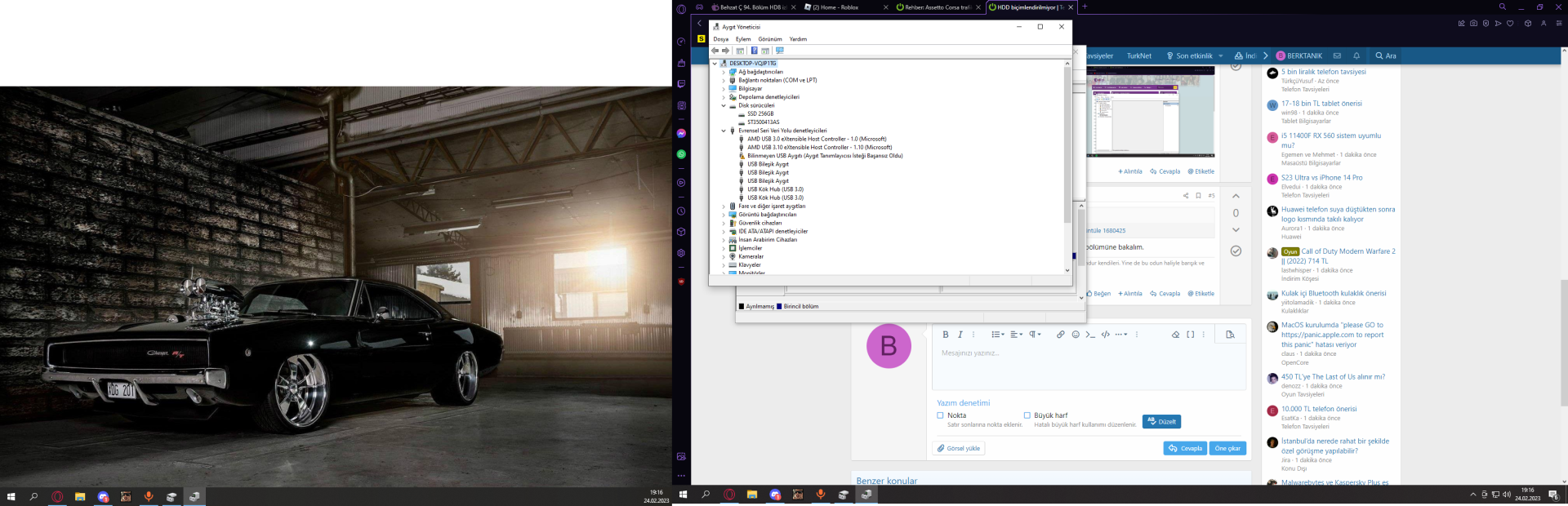Upvote post #5 with the up arrow
1568x506 pixels.
(x=1236, y=196)
